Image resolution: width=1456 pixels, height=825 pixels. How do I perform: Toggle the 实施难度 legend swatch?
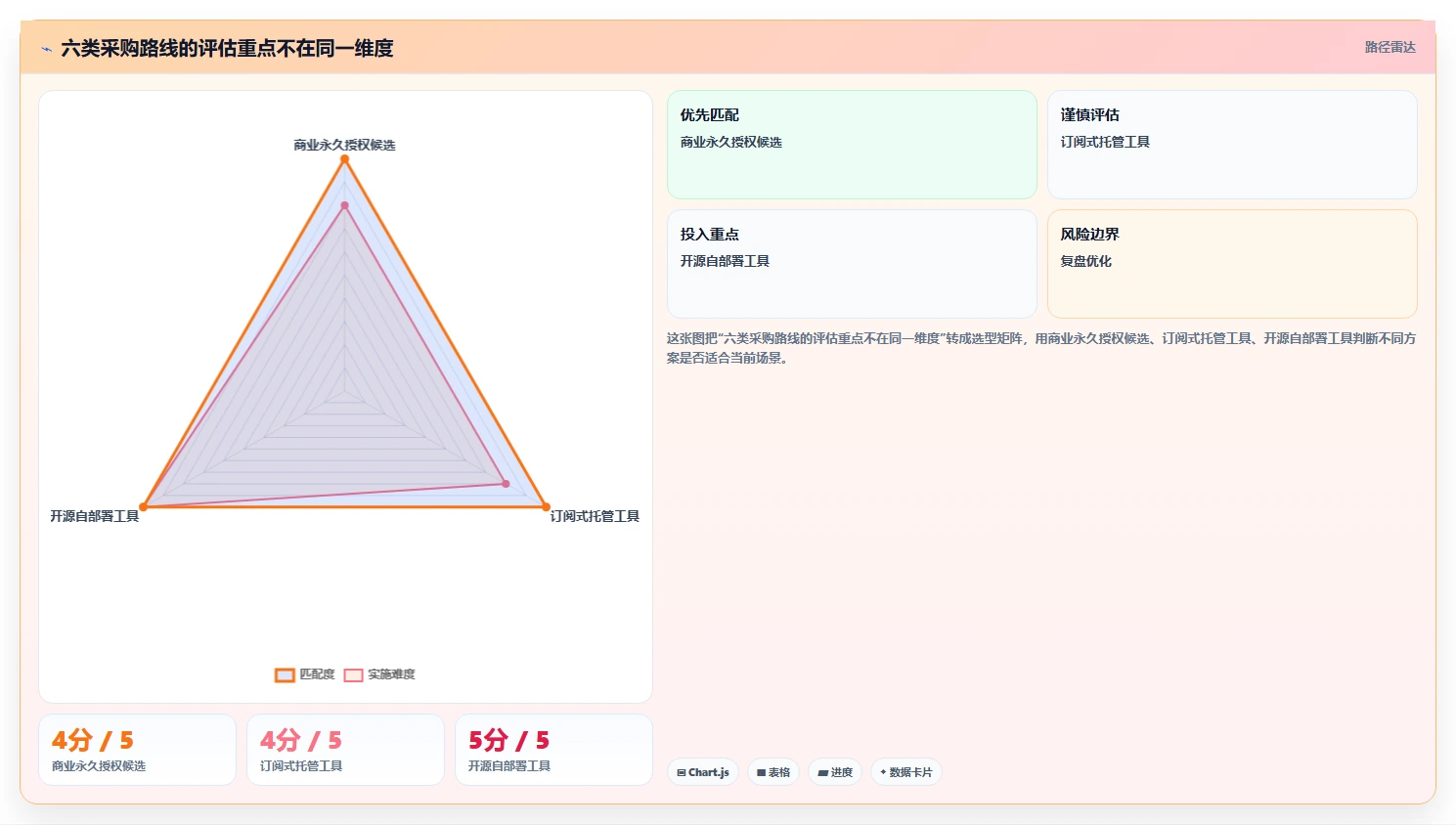coord(353,674)
